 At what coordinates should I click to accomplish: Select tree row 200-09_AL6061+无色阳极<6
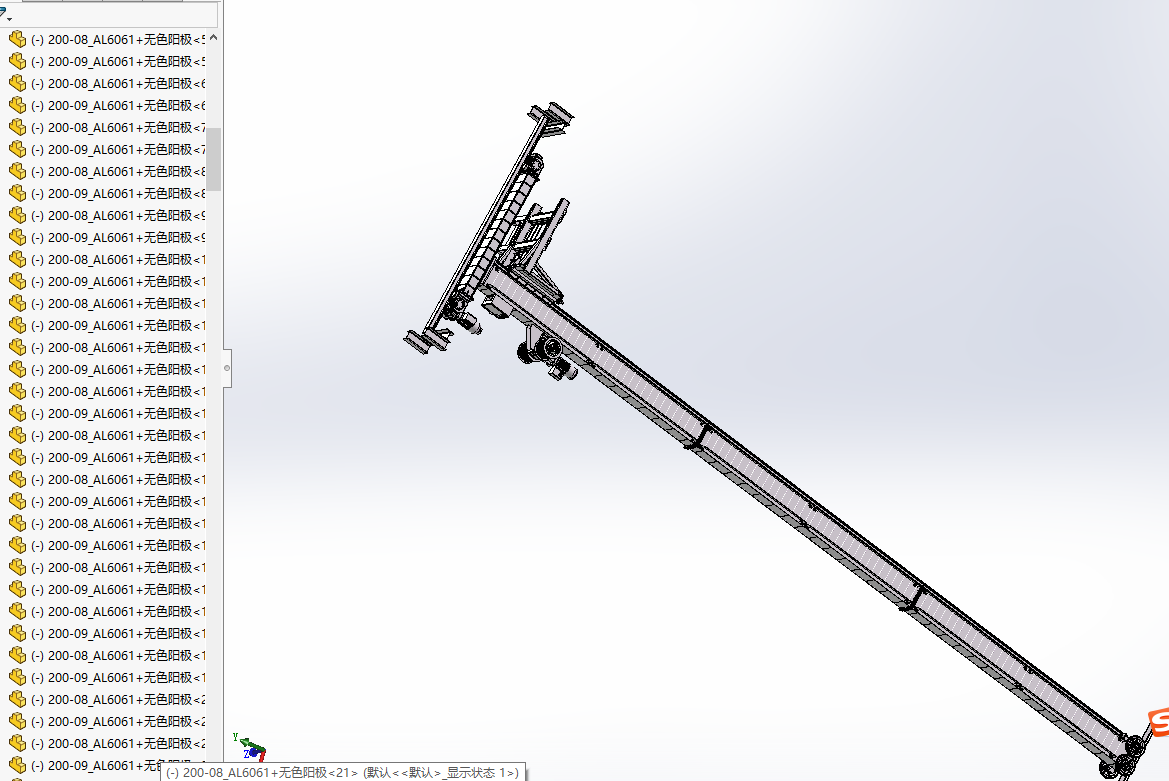106,106
